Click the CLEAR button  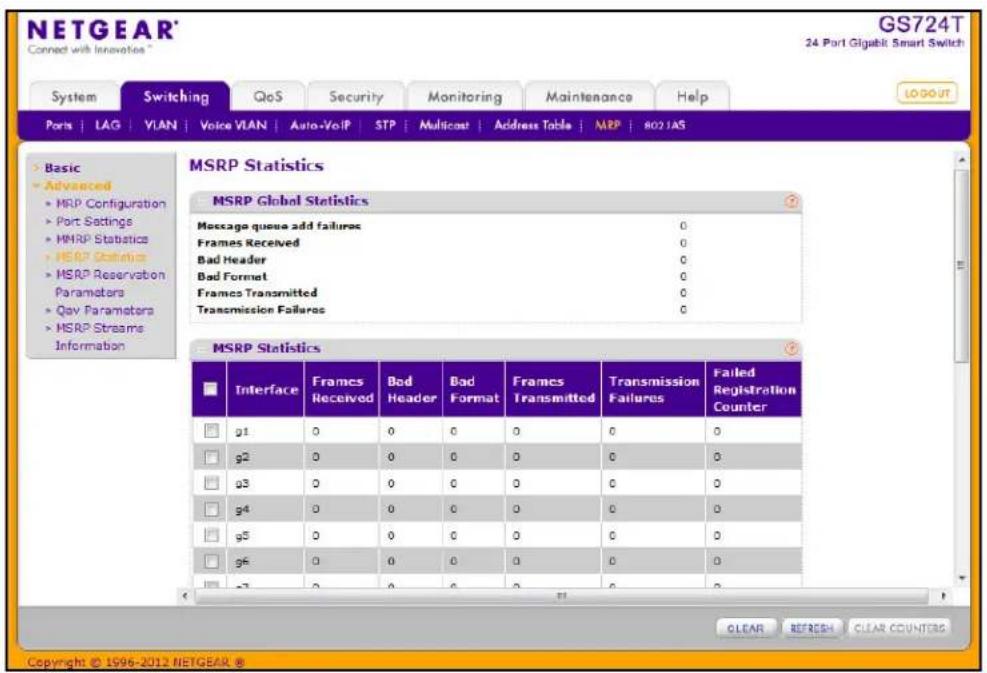coord(745,628)
